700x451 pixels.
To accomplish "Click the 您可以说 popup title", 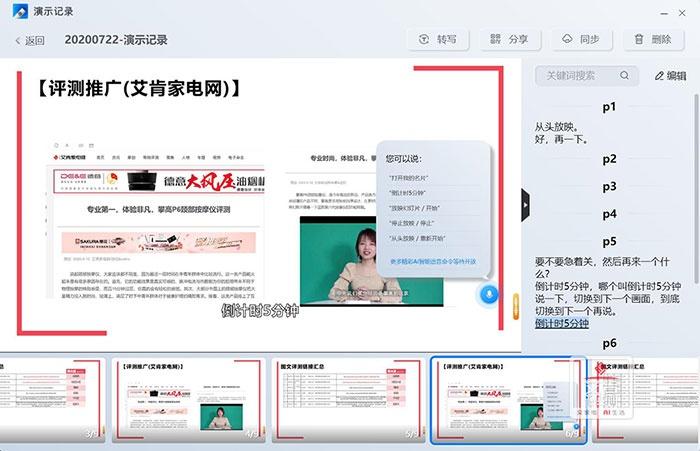I will coord(404,159).
